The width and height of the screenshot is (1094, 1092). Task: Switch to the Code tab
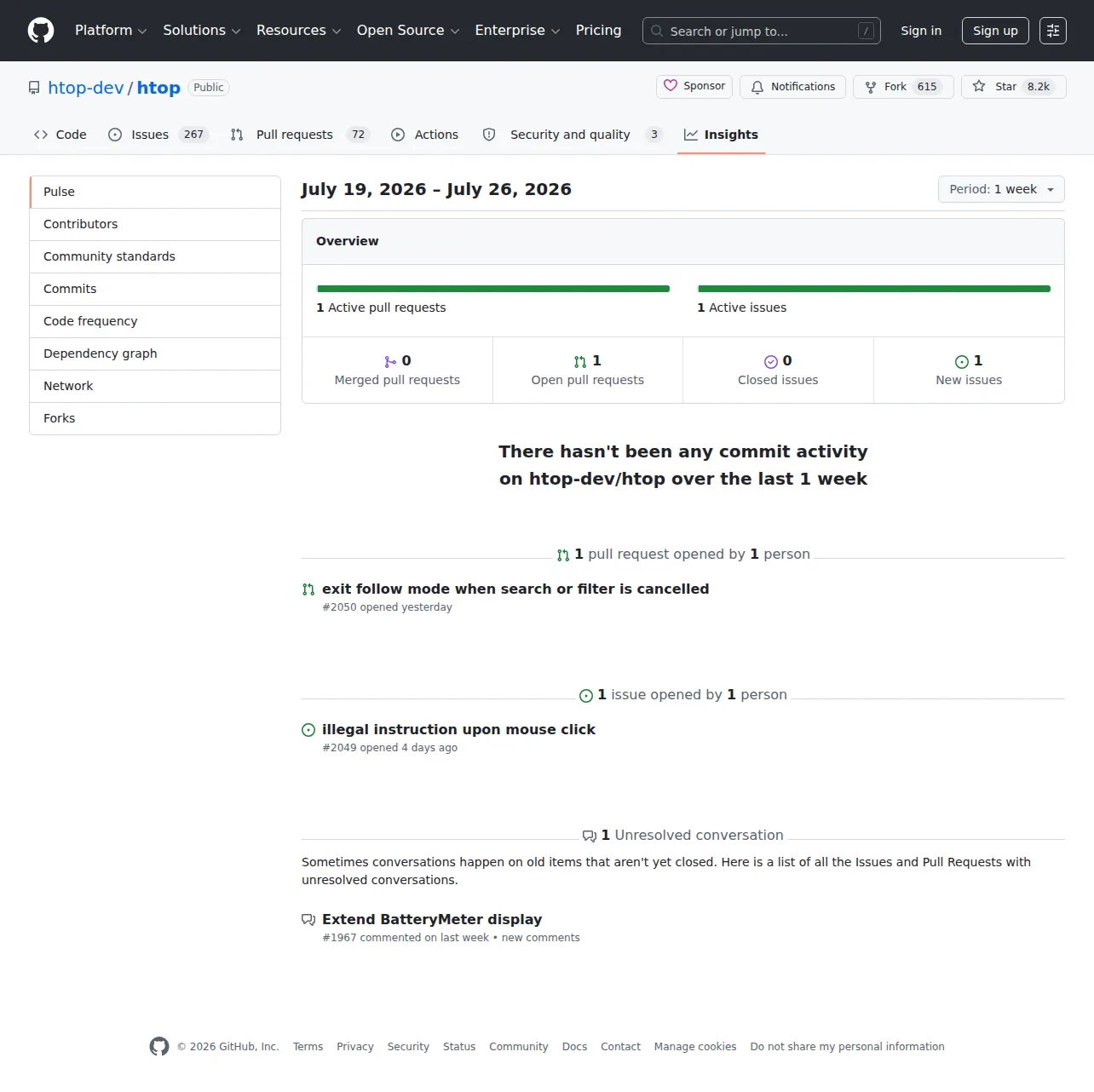[x=60, y=135]
